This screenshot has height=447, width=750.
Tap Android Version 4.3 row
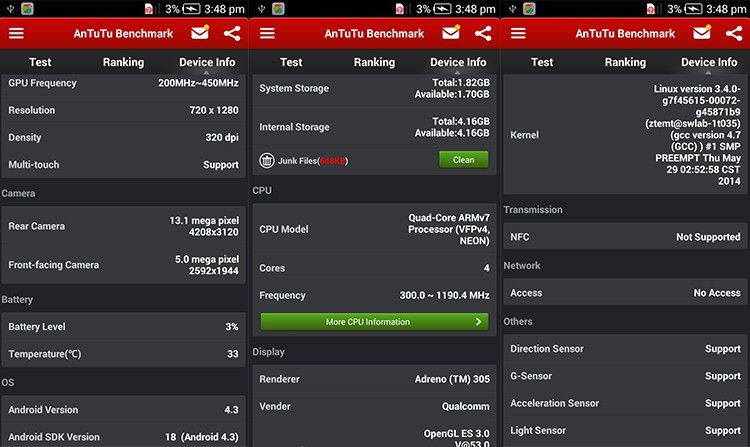123,410
